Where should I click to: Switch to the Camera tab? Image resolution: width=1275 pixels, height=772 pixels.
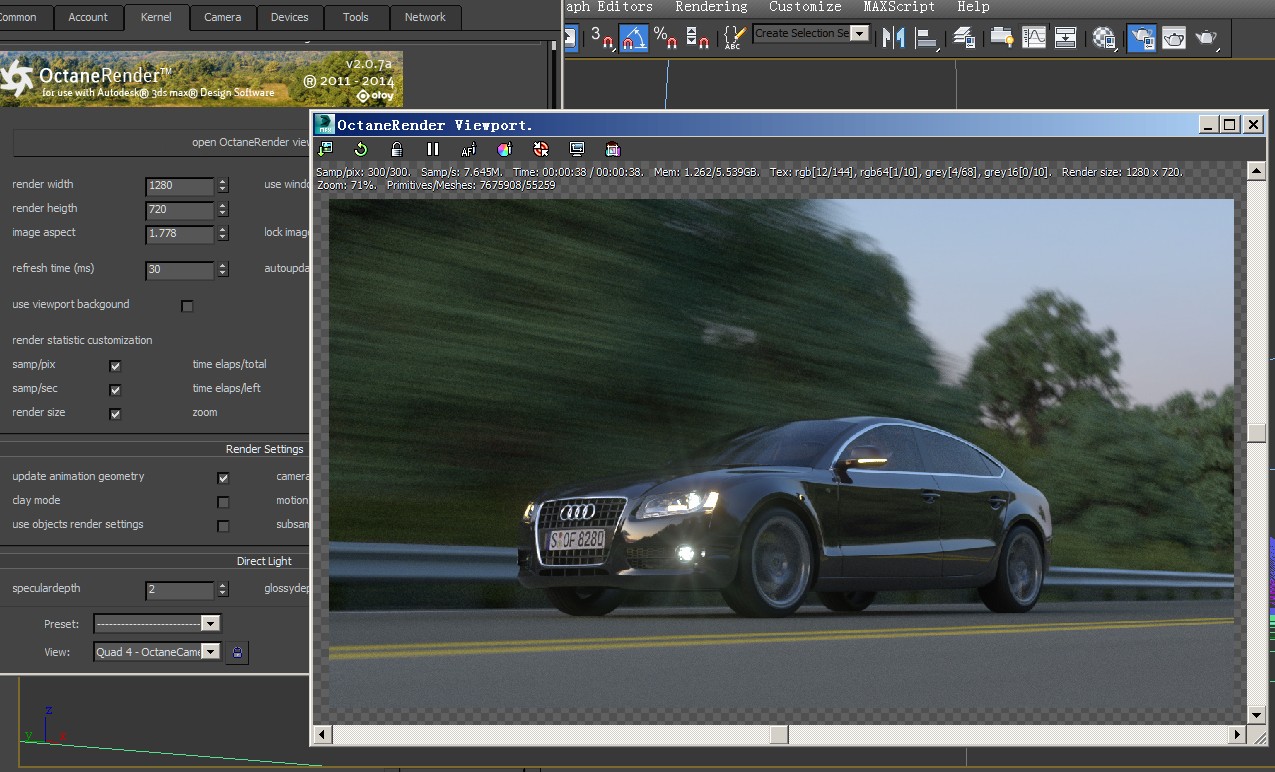222,17
